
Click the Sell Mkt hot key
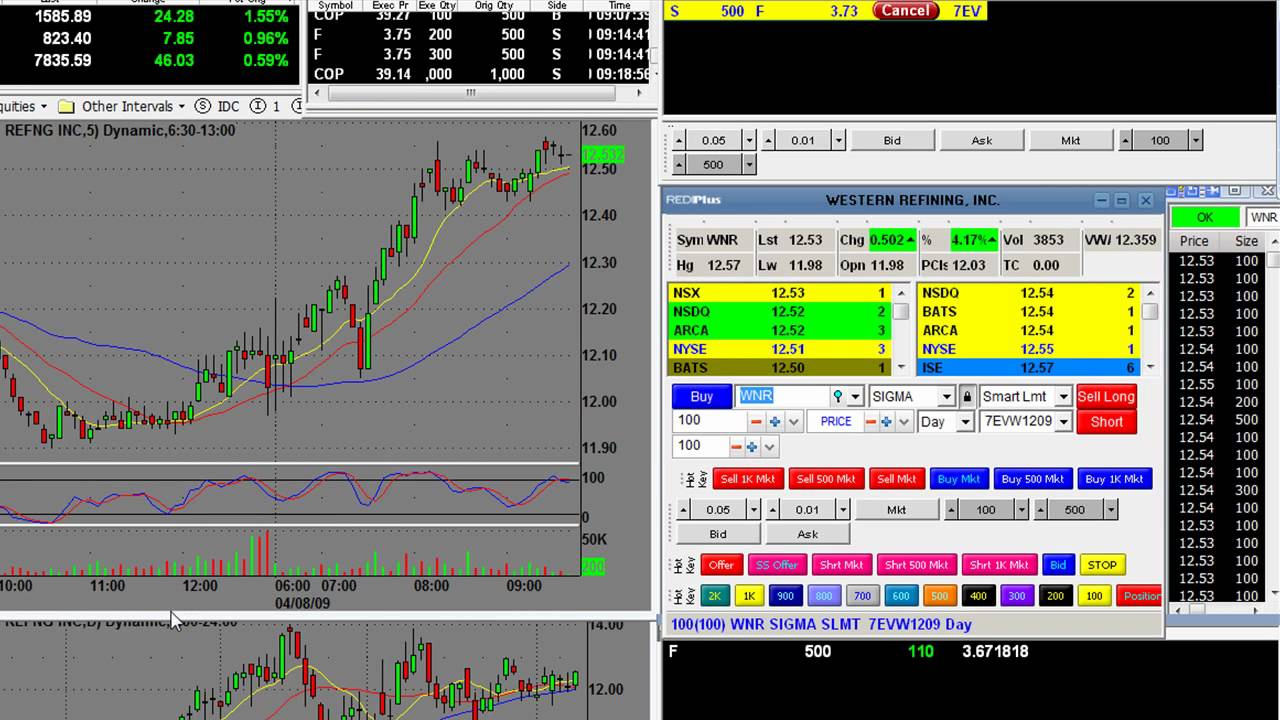point(896,479)
